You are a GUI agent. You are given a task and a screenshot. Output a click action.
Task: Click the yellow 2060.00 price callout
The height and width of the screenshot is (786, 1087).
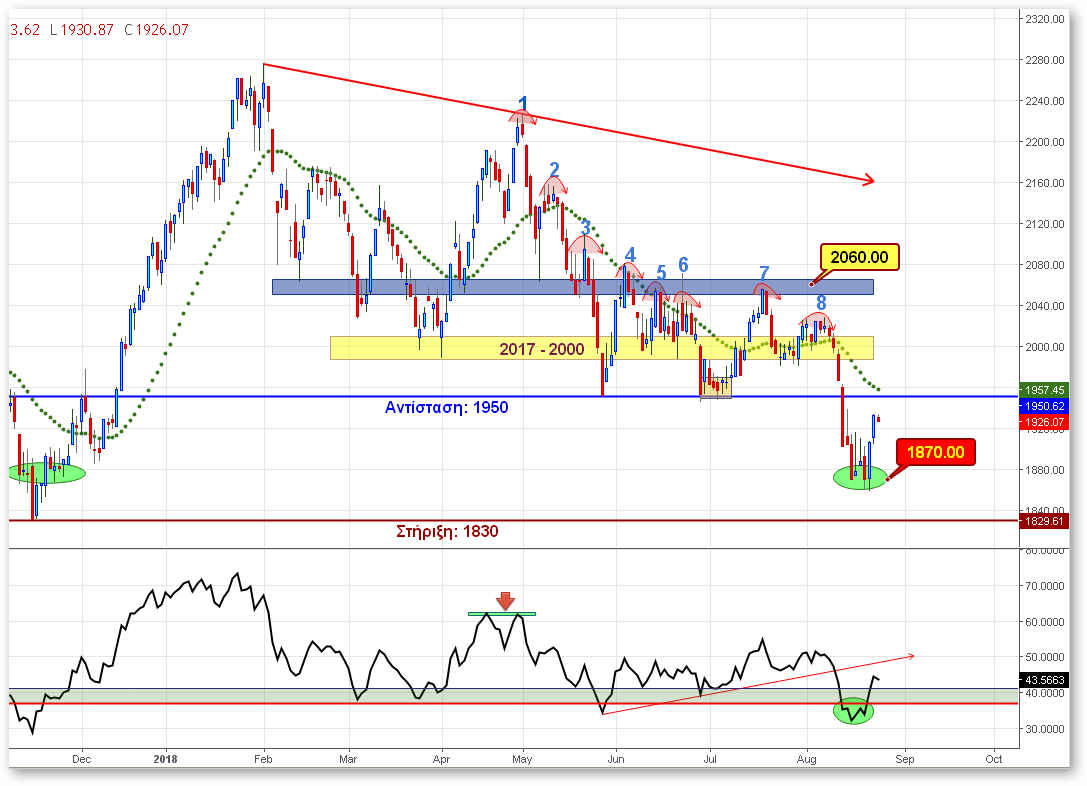860,257
